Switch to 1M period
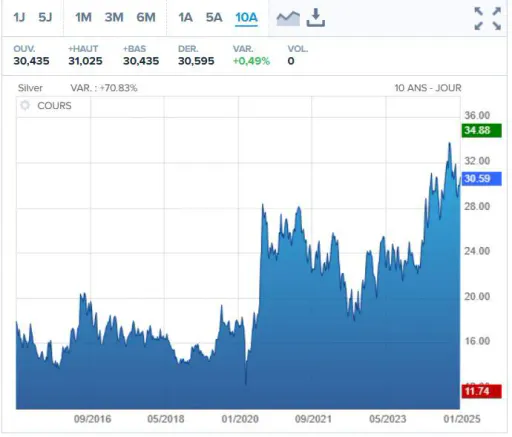 coord(83,17)
